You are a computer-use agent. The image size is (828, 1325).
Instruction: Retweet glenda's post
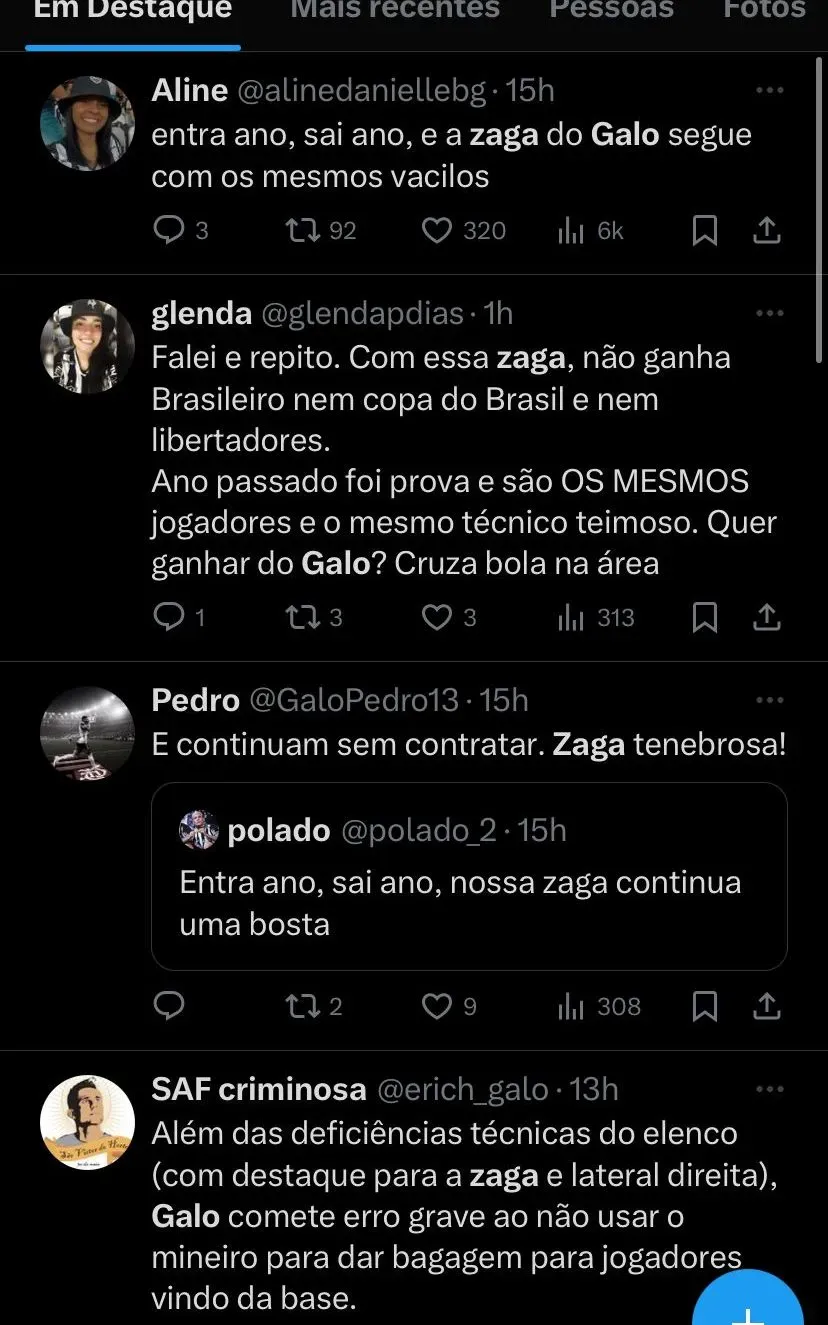[298, 618]
